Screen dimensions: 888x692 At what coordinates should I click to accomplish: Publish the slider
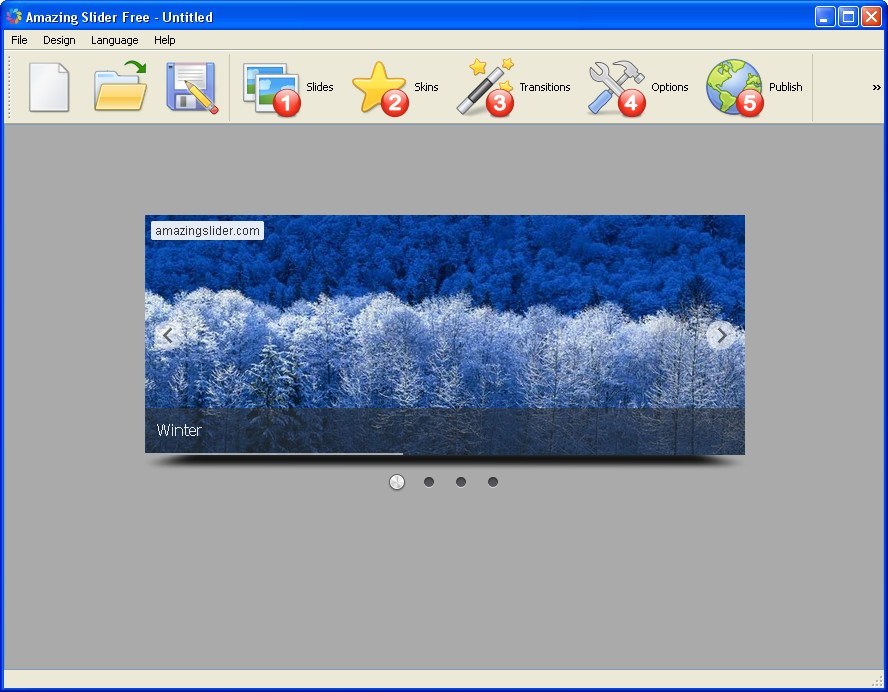pos(734,87)
